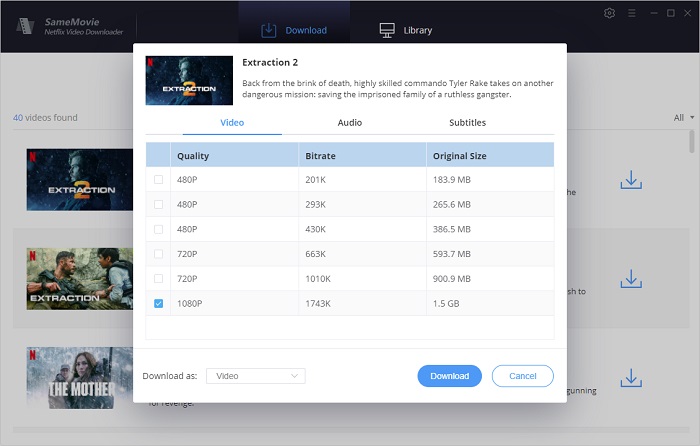This screenshot has width=700, height=446.
Task: Switch to the Video tab
Action: point(232,123)
